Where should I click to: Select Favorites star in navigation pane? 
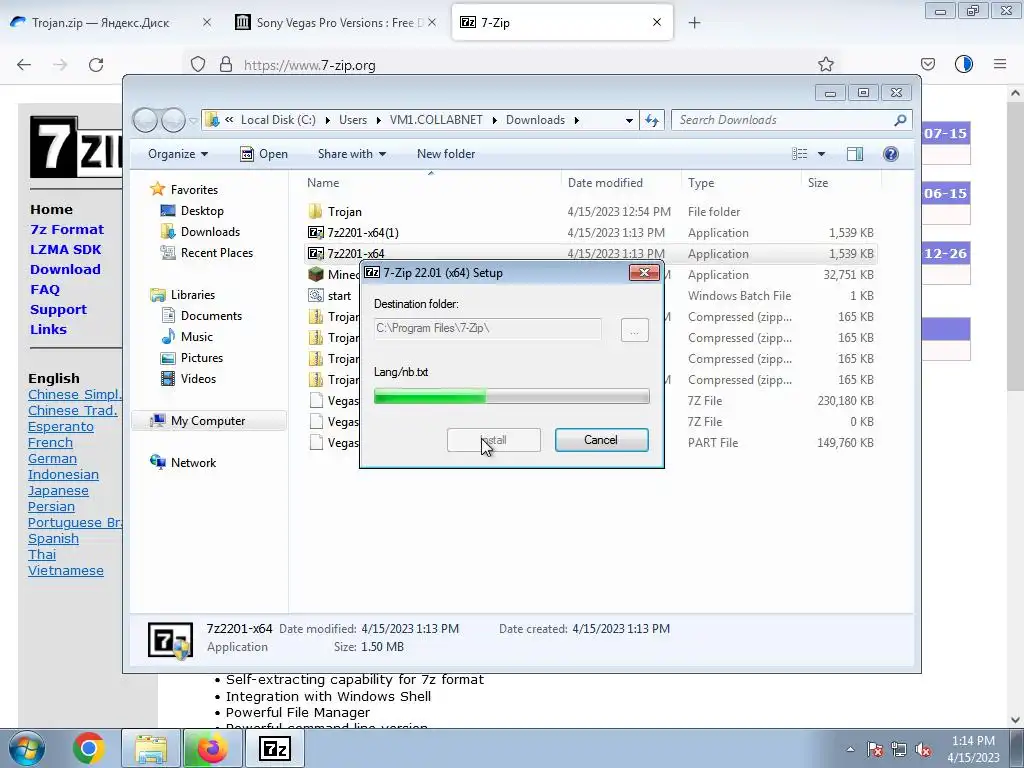click(157, 189)
